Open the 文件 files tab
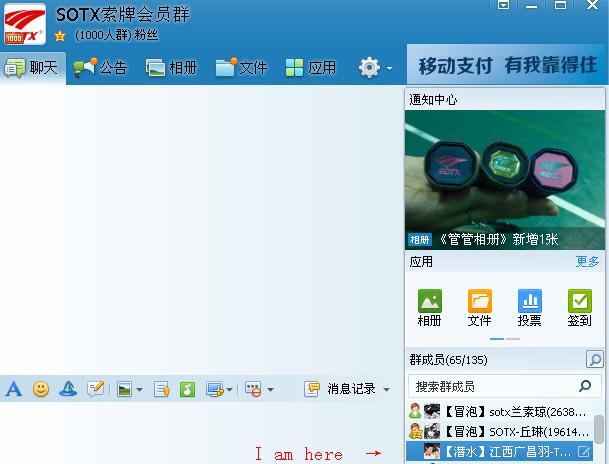Viewport: 609px width, 464px height. coord(241,68)
